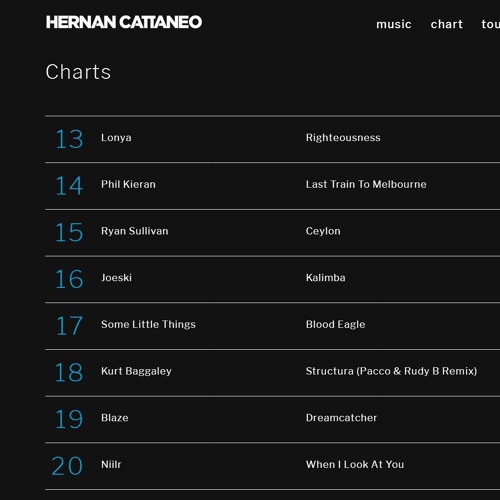The height and width of the screenshot is (500, 500).
Task: Select artist name Phil Kieran
Action: click(x=128, y=184)
